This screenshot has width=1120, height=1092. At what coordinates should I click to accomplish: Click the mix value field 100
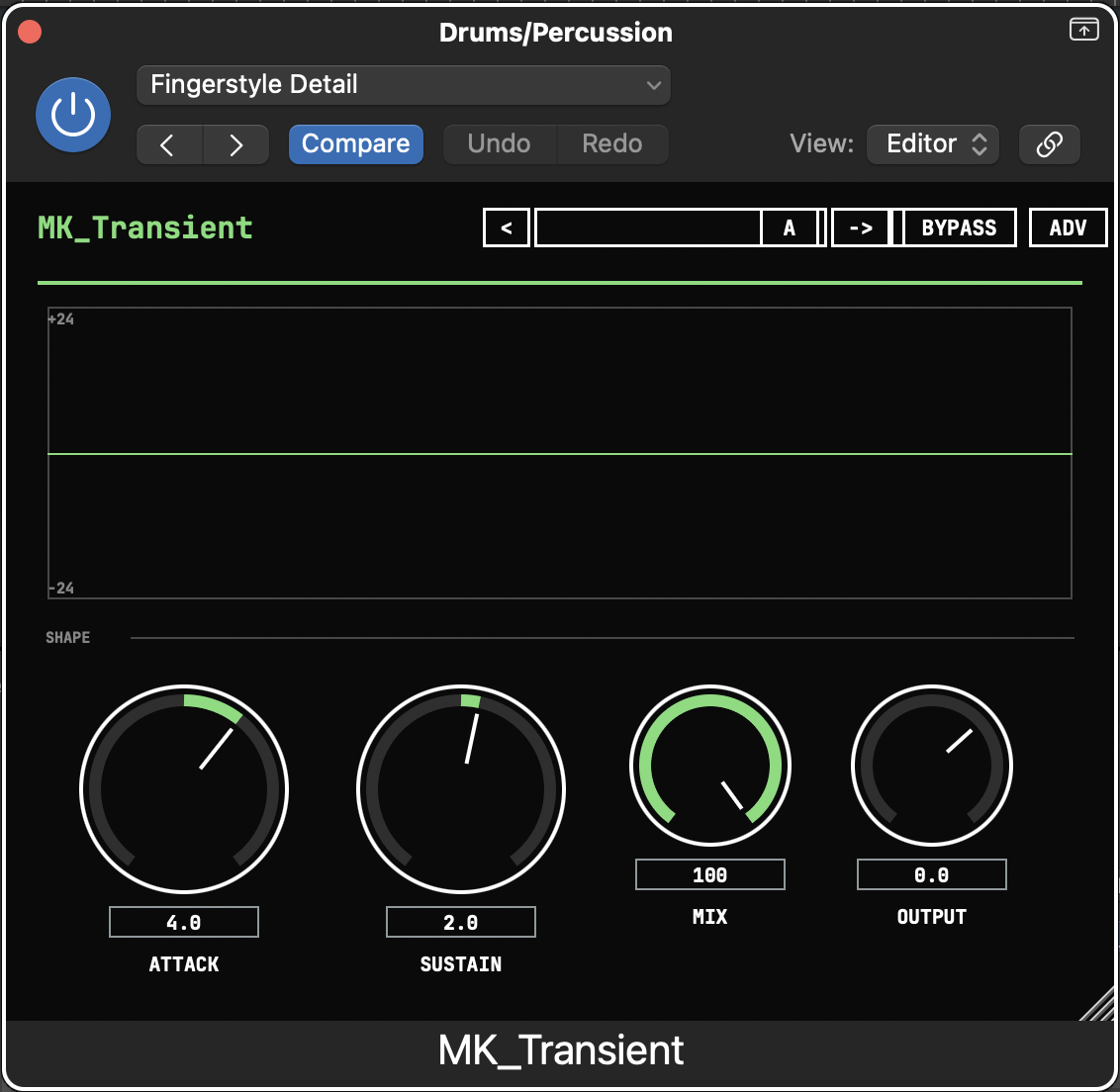(710, 874)
